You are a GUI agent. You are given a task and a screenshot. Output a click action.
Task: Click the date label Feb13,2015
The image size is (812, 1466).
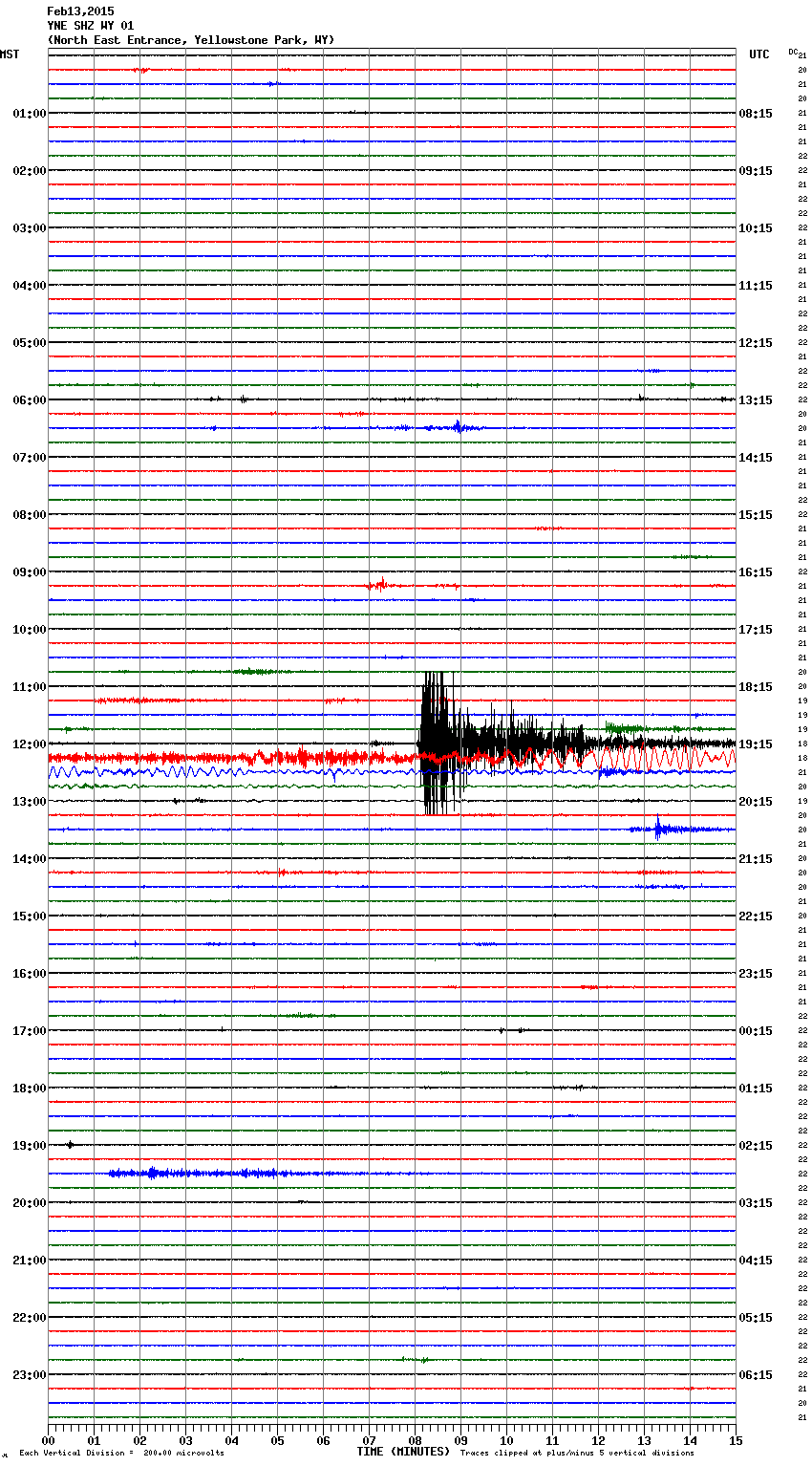tap(80, 11)
